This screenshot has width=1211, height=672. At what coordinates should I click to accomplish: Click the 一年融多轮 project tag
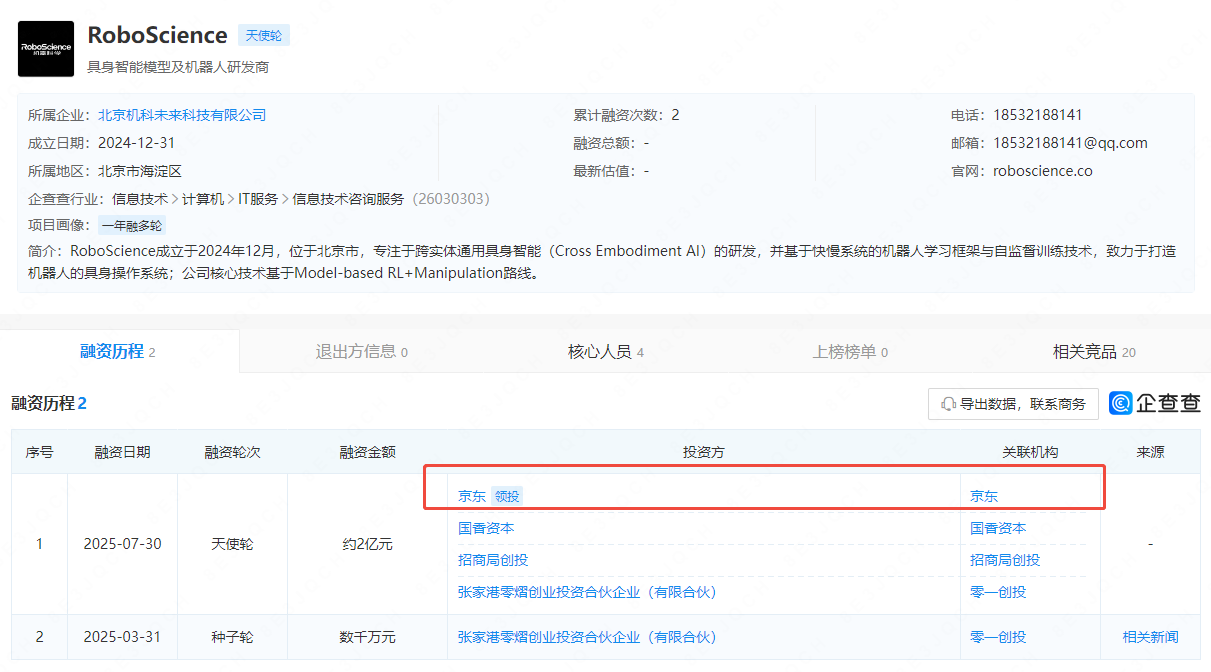[x=132, y=226]
